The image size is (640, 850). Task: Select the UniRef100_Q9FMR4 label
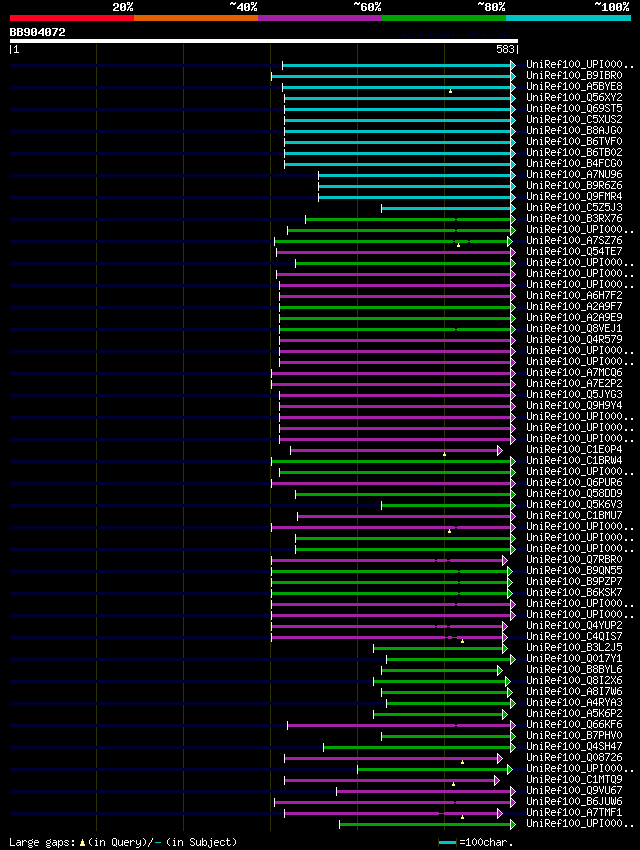[574, 196]
